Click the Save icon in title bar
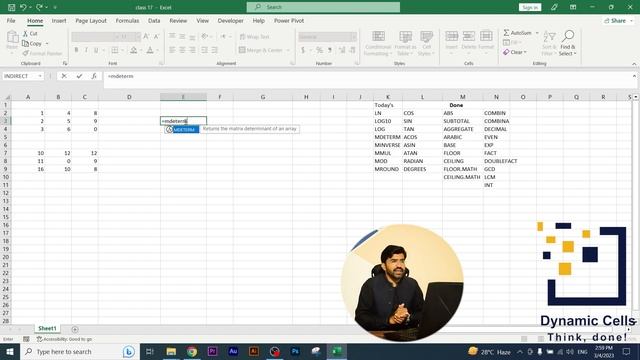The width and height of the screenshot is (640, 360). click(x=11, y=7)
